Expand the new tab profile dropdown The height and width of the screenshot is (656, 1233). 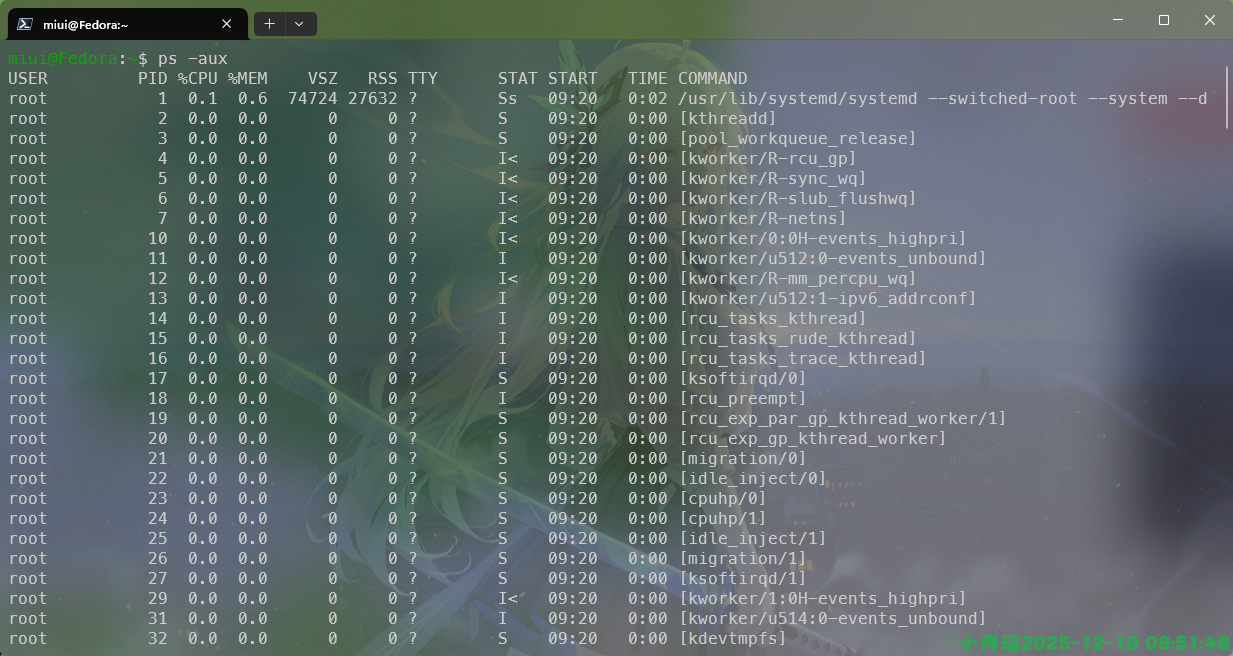(299, 24)
